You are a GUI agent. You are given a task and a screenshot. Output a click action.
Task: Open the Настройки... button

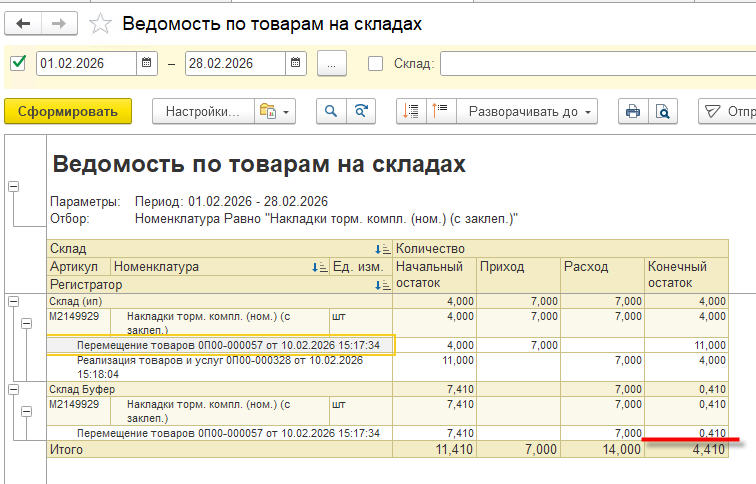(x=202, y=111)
